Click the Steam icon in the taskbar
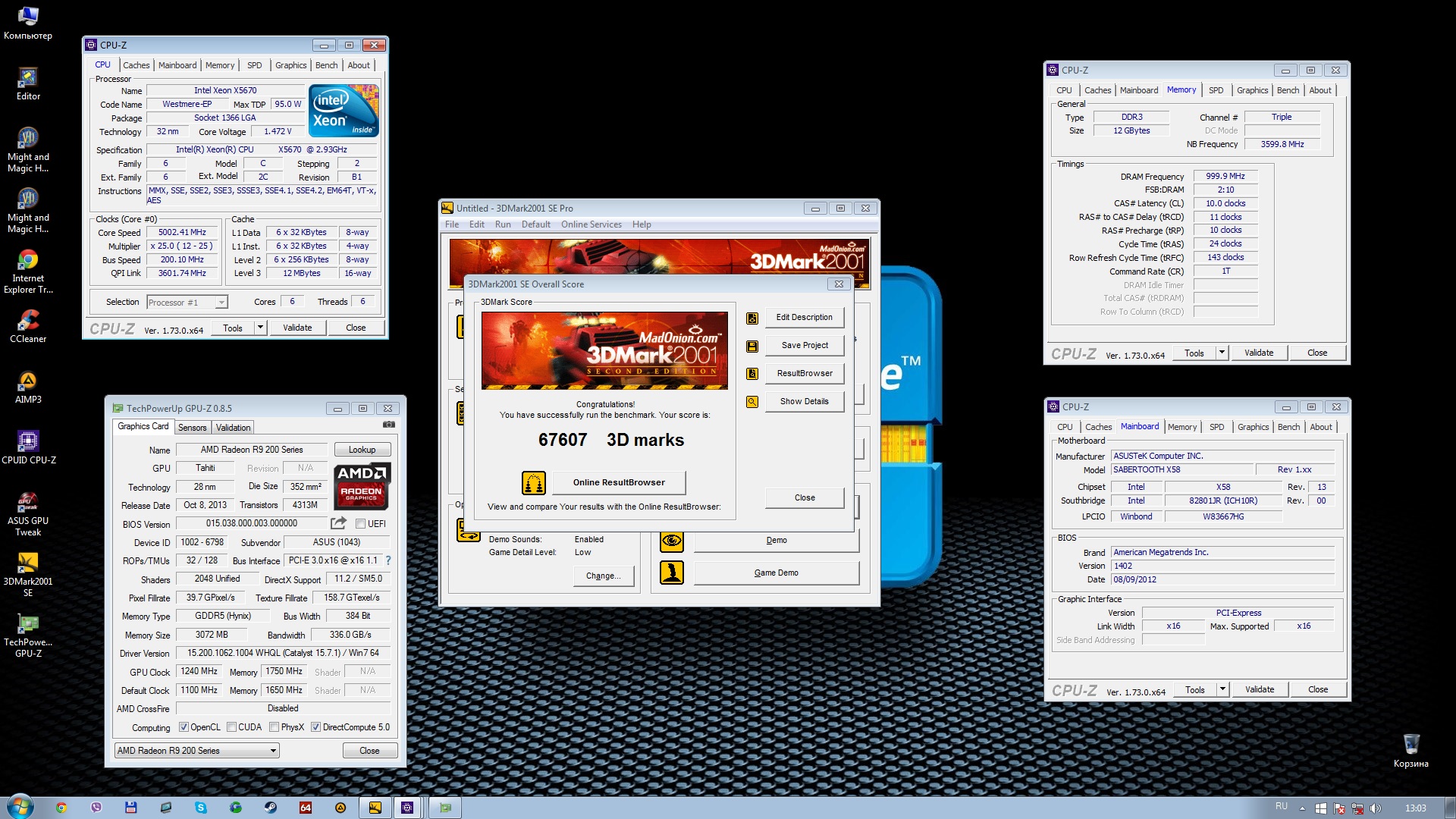 271,808
